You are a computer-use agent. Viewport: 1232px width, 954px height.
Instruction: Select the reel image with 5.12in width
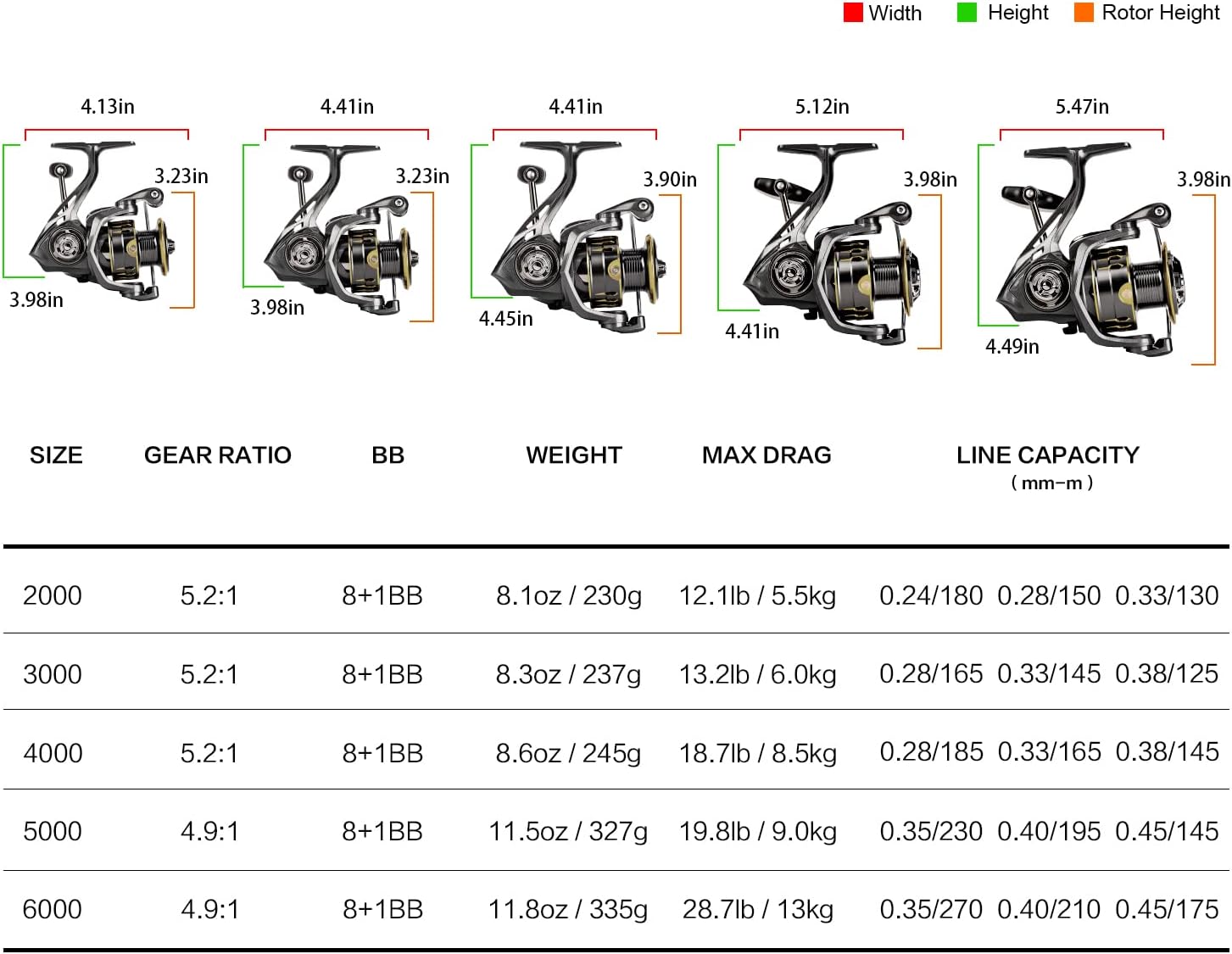(x=827, y=246)
